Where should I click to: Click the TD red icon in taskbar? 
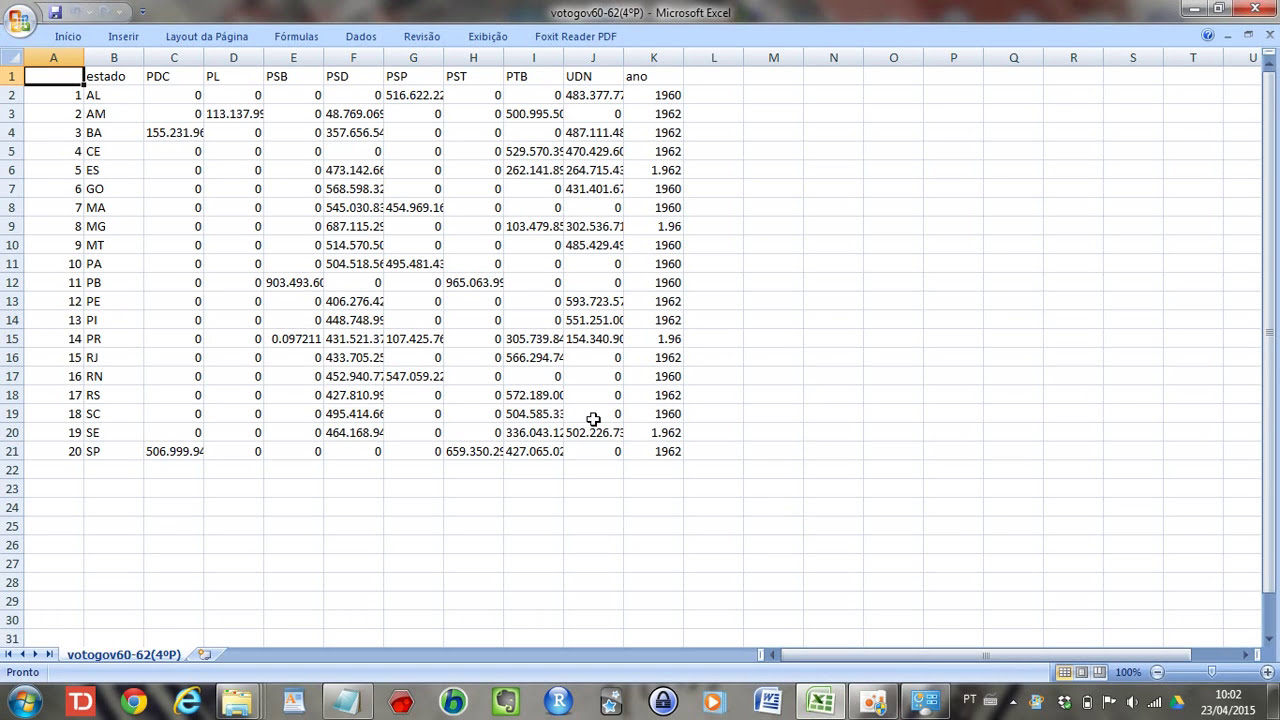[80, 702]
